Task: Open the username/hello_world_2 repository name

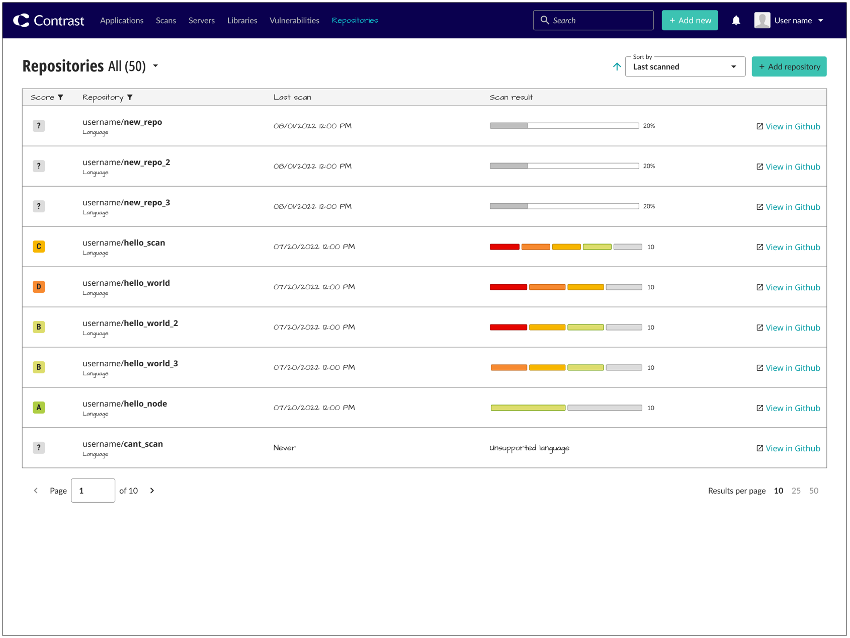Action: tap(130, 324)
